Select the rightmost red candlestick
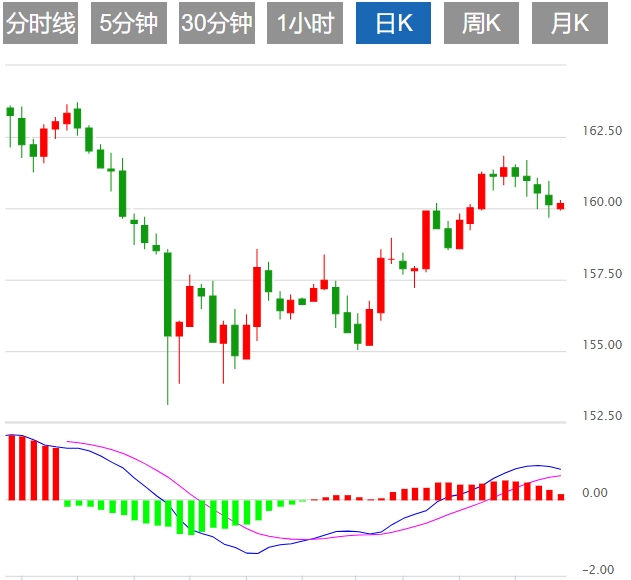Viewport: 631px width, 580px height. click(x=561, y=206)
